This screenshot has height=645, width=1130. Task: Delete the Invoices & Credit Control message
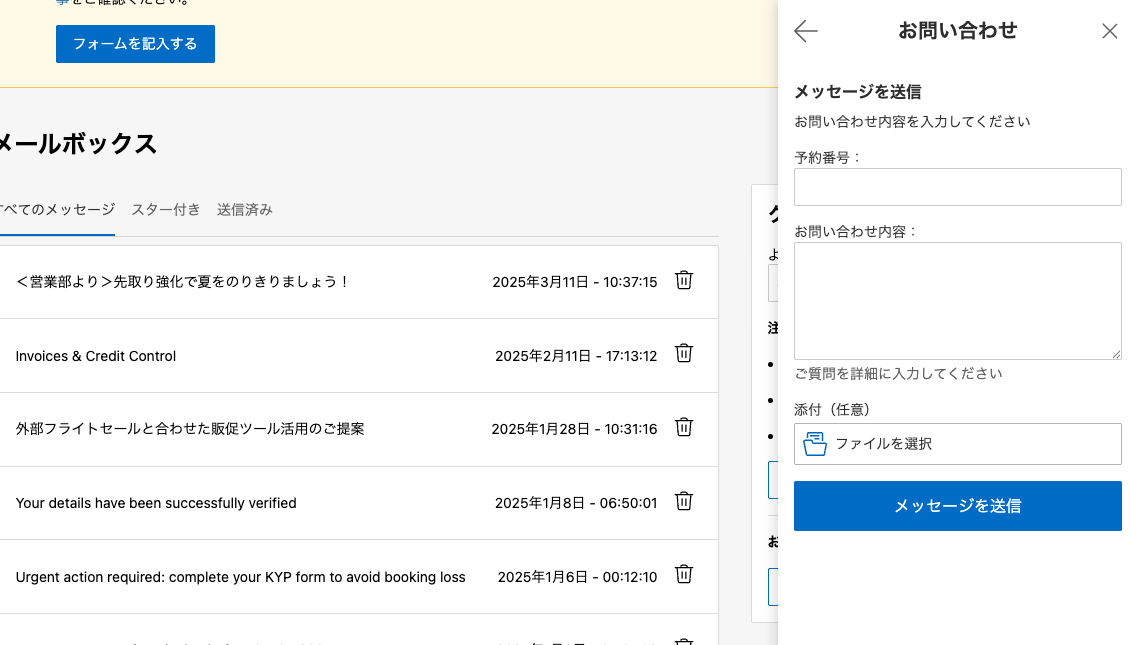coord(684,354)
